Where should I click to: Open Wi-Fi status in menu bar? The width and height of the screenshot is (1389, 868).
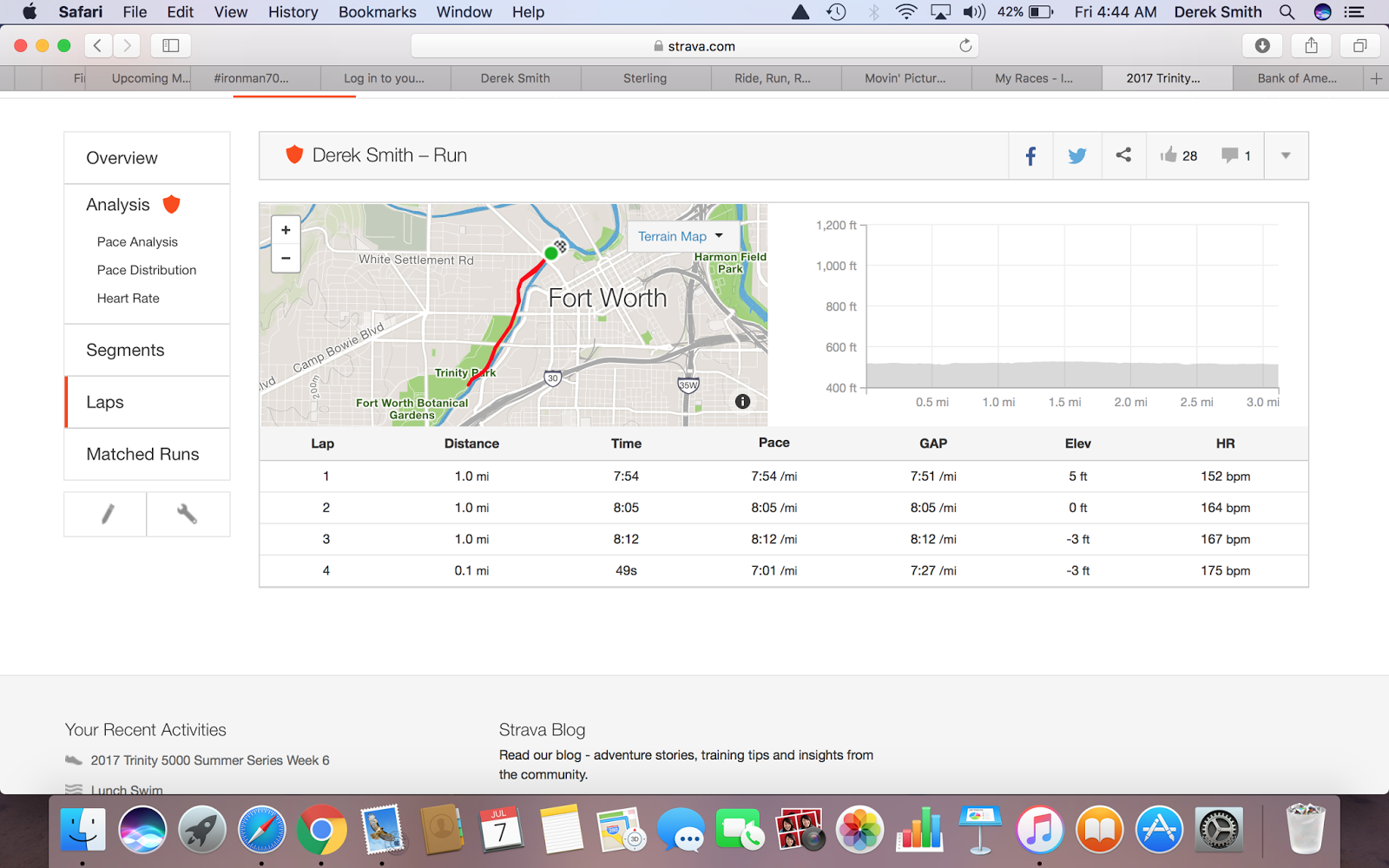pos(906,12)
